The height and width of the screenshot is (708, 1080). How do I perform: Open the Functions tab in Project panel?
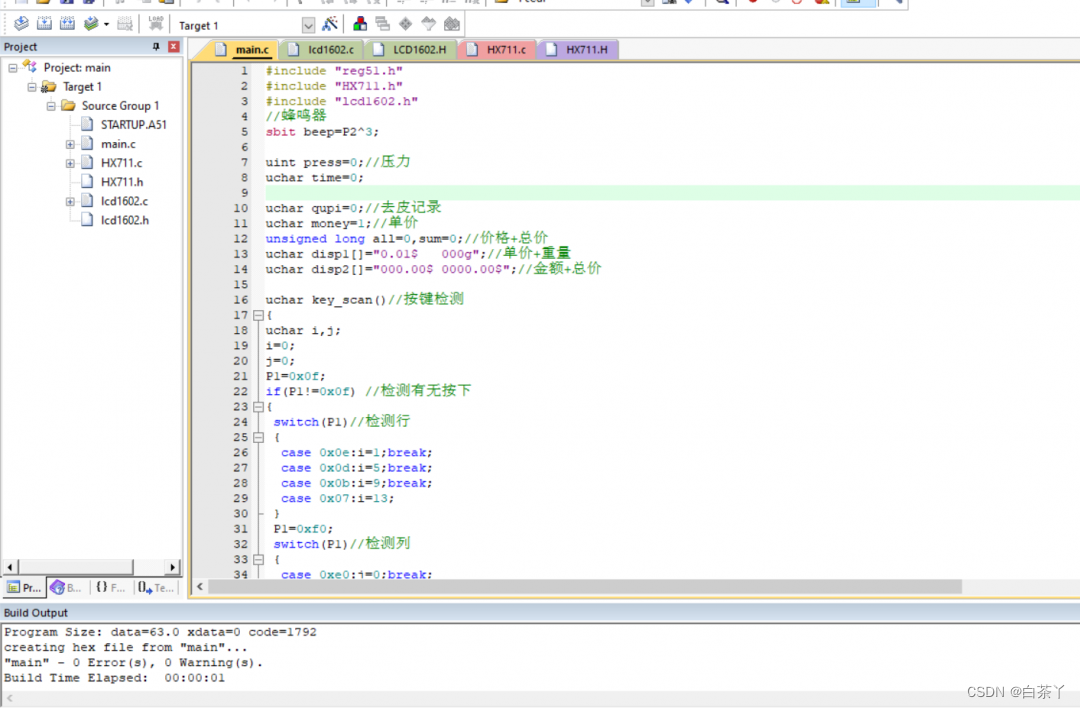pos(111,588)
